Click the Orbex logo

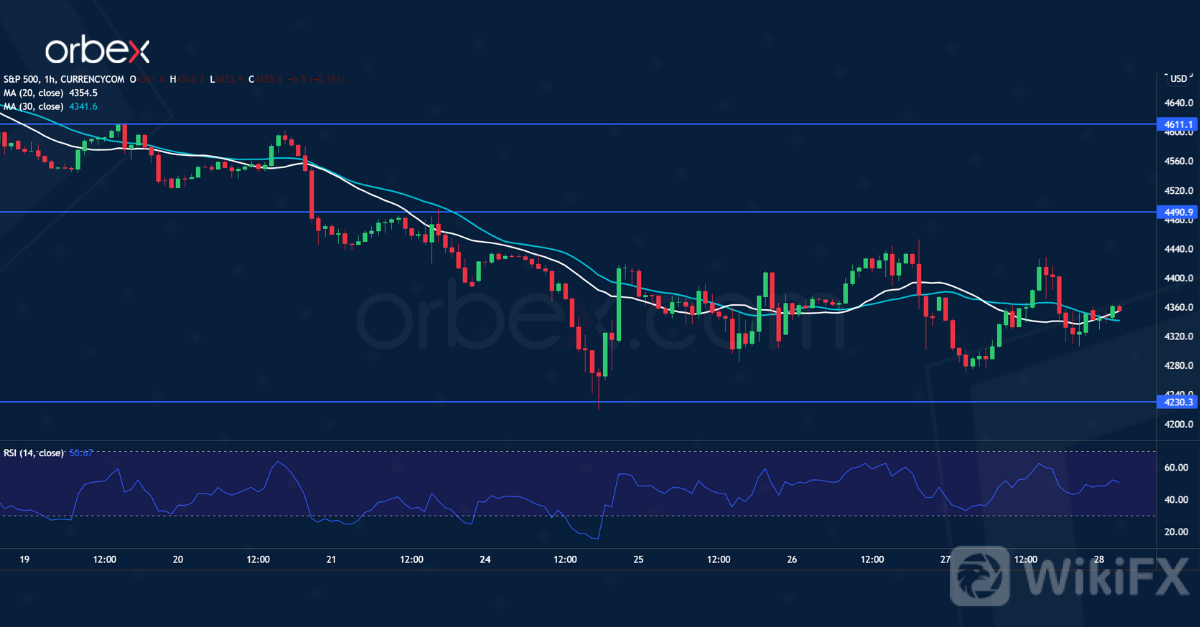(x=96, y=50)
